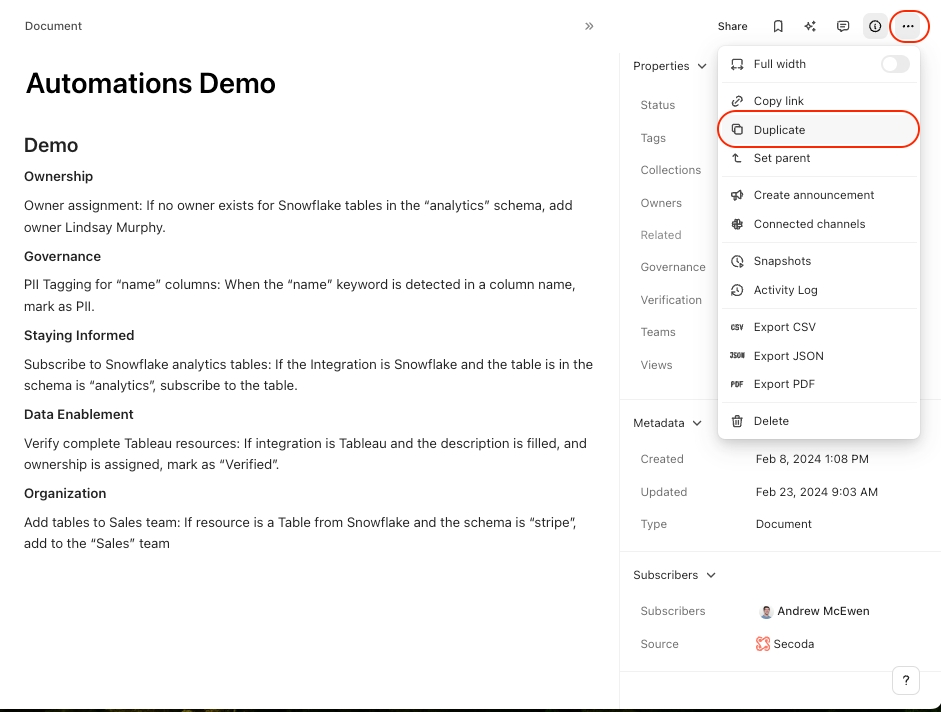Toggle the info panel icon
The image size is (941, 712).
pyautogui.click(x=875, y=27)
